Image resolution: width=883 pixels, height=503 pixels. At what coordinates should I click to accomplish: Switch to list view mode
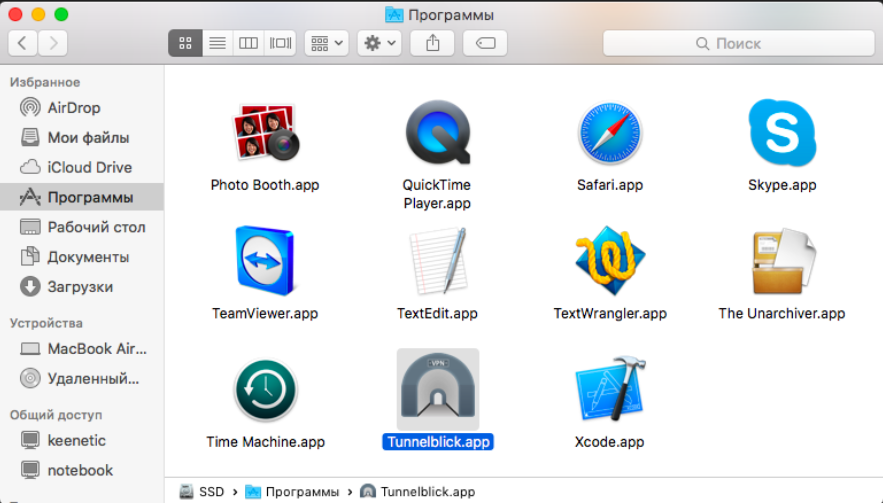(x=216, y=43)
